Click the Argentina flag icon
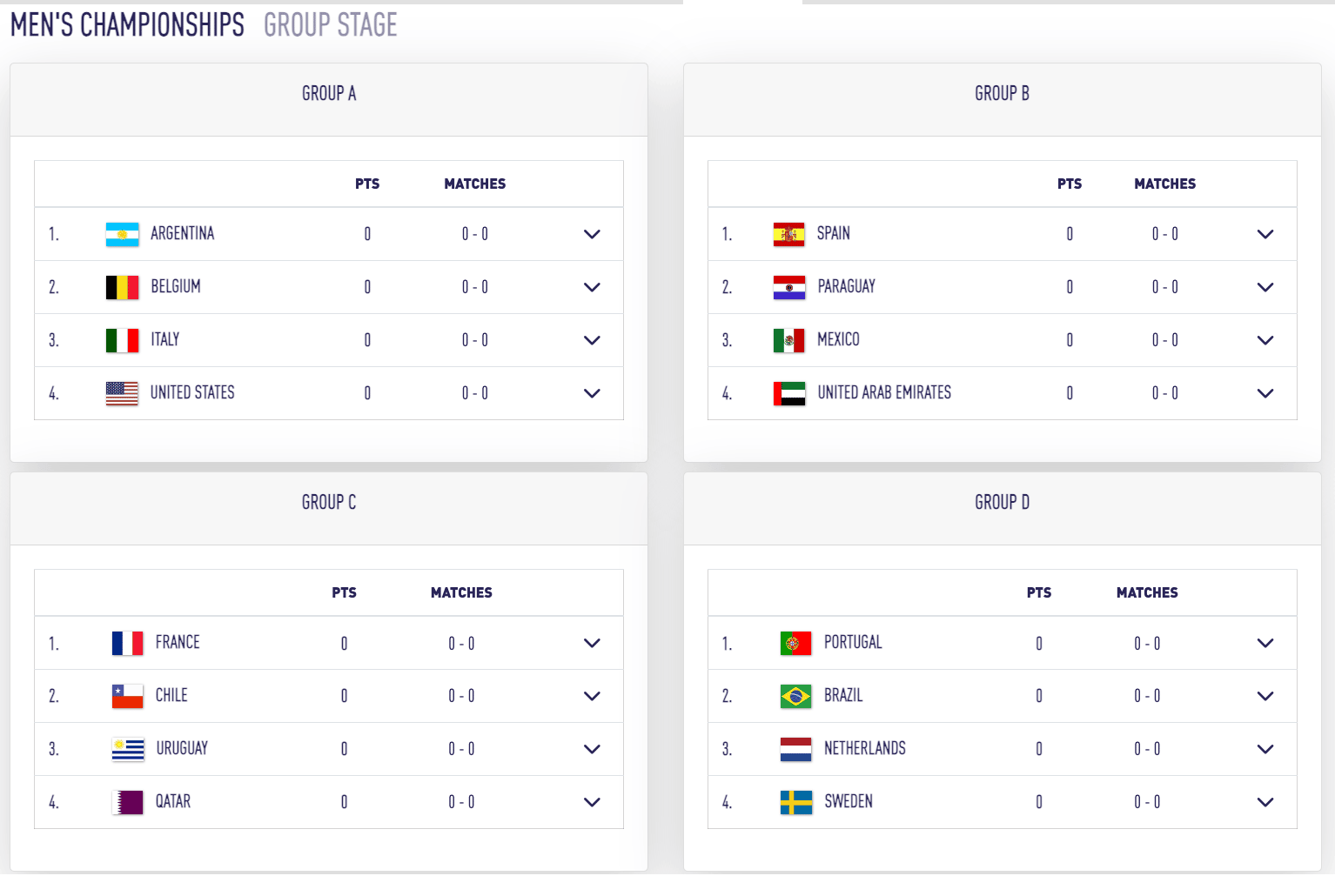The height and width of the screenshot is (896, 1335). click(122, 234)
